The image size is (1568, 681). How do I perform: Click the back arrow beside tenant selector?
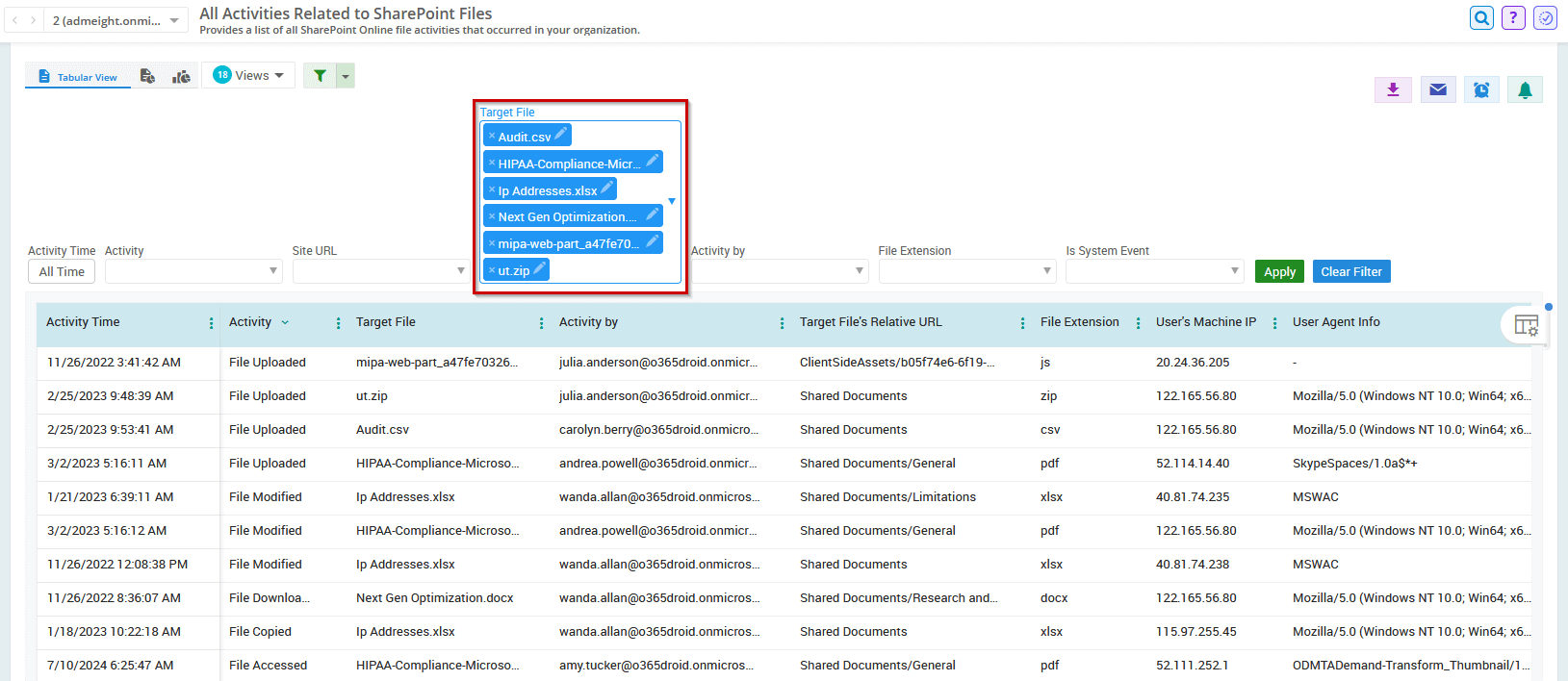[14, 20]
